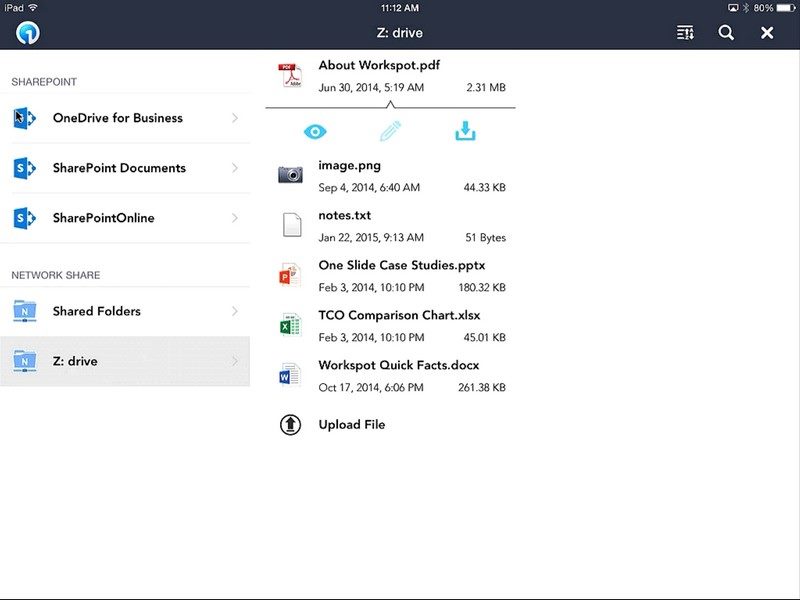The height and width of the screenshot is (600, 800).
Task: Tap the Workspot logo icon
Action: pyautogui.click(x=28, y=33)
